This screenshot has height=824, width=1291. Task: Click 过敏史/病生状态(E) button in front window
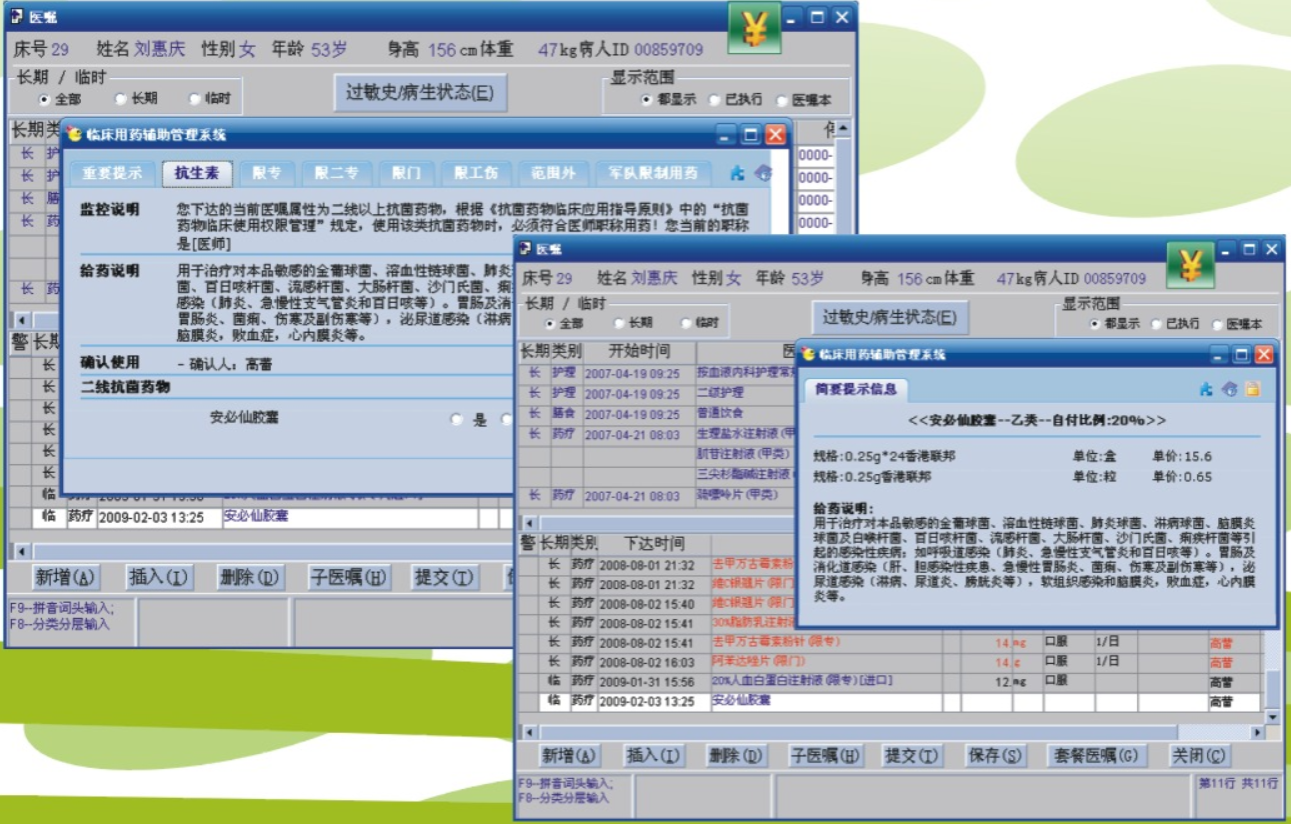coord(890,317)
